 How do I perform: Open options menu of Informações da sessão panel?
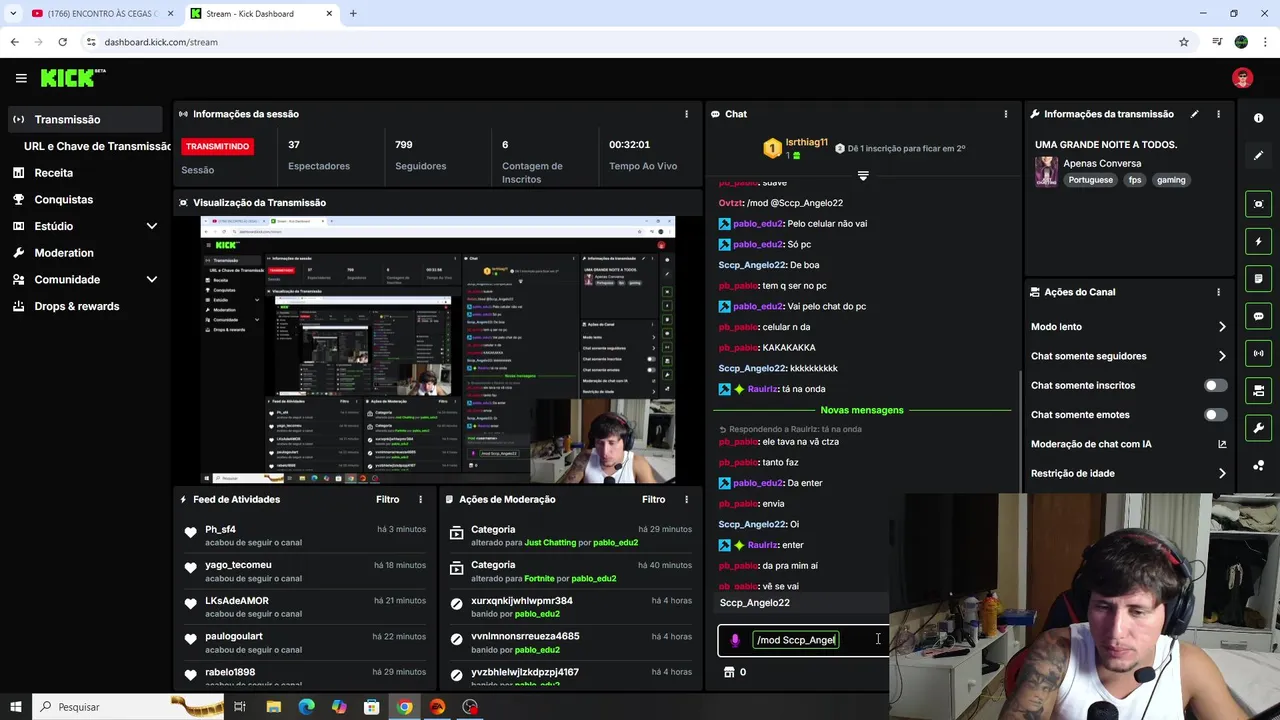pos(686,114)
